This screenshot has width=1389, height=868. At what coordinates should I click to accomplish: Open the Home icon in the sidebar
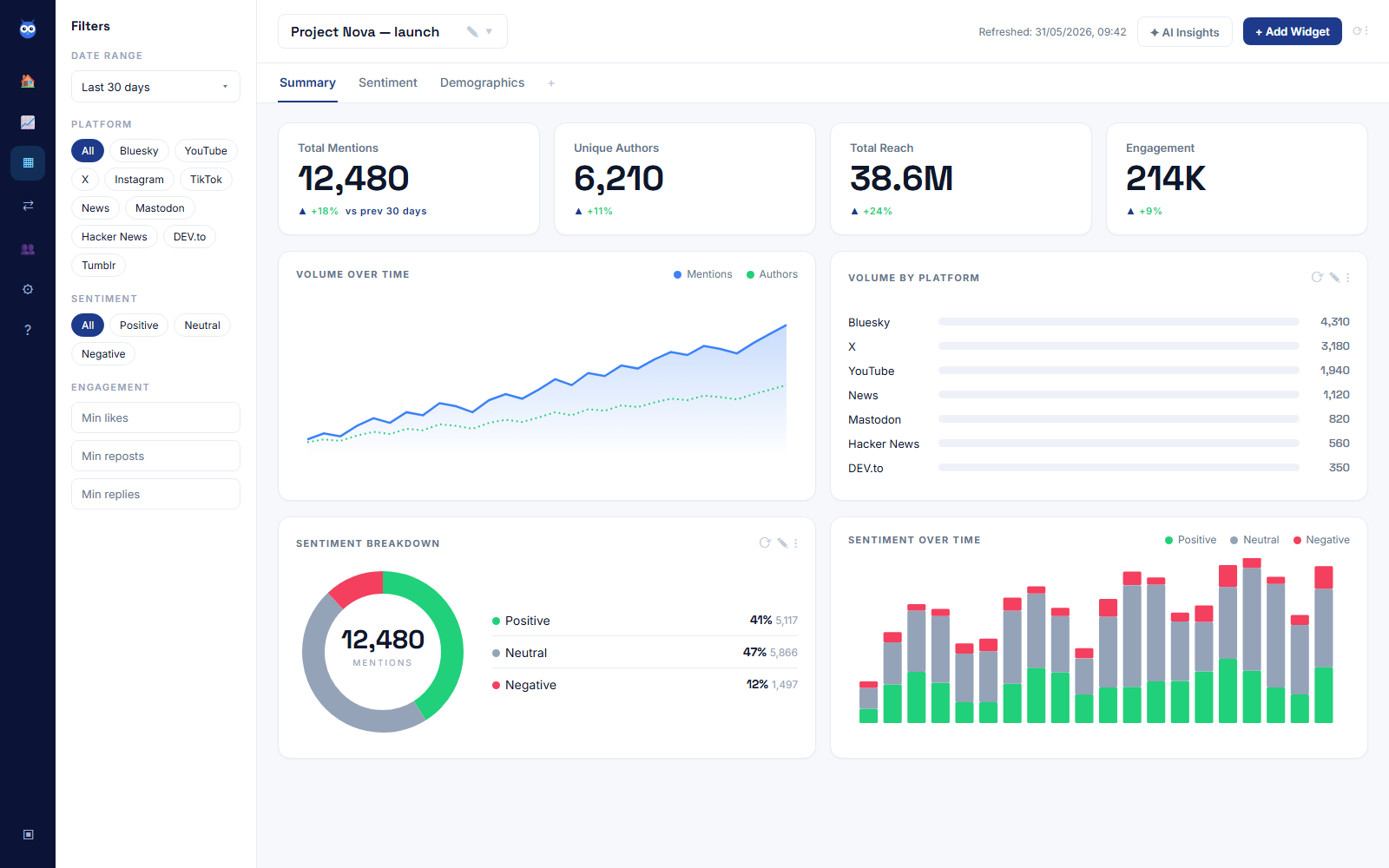click(x=28, y=81)
